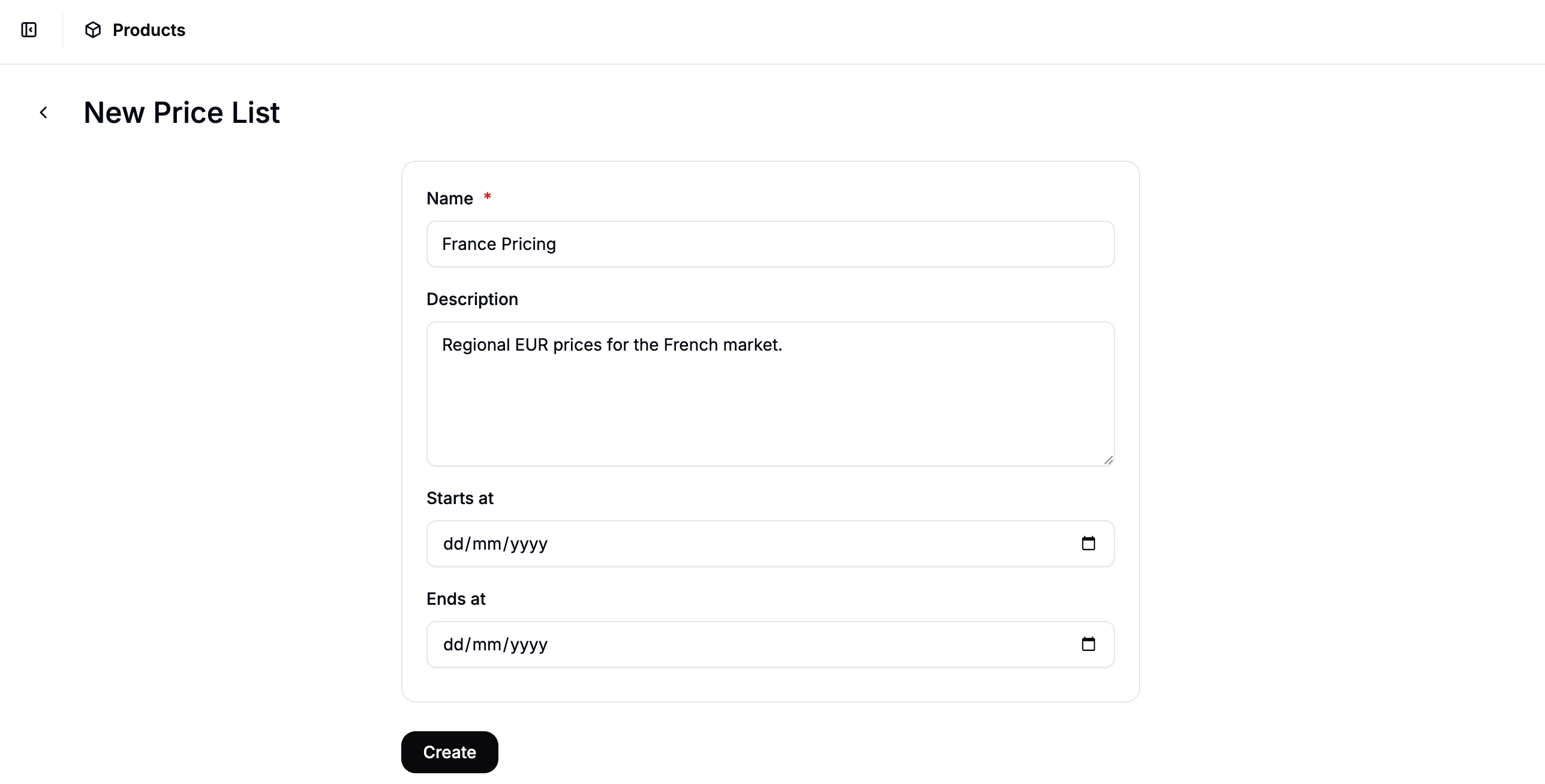Click the sidebar toggle in the top-left corner
Screen dimensions: 1545x784
pyautogui.click(x=29, y=29)
